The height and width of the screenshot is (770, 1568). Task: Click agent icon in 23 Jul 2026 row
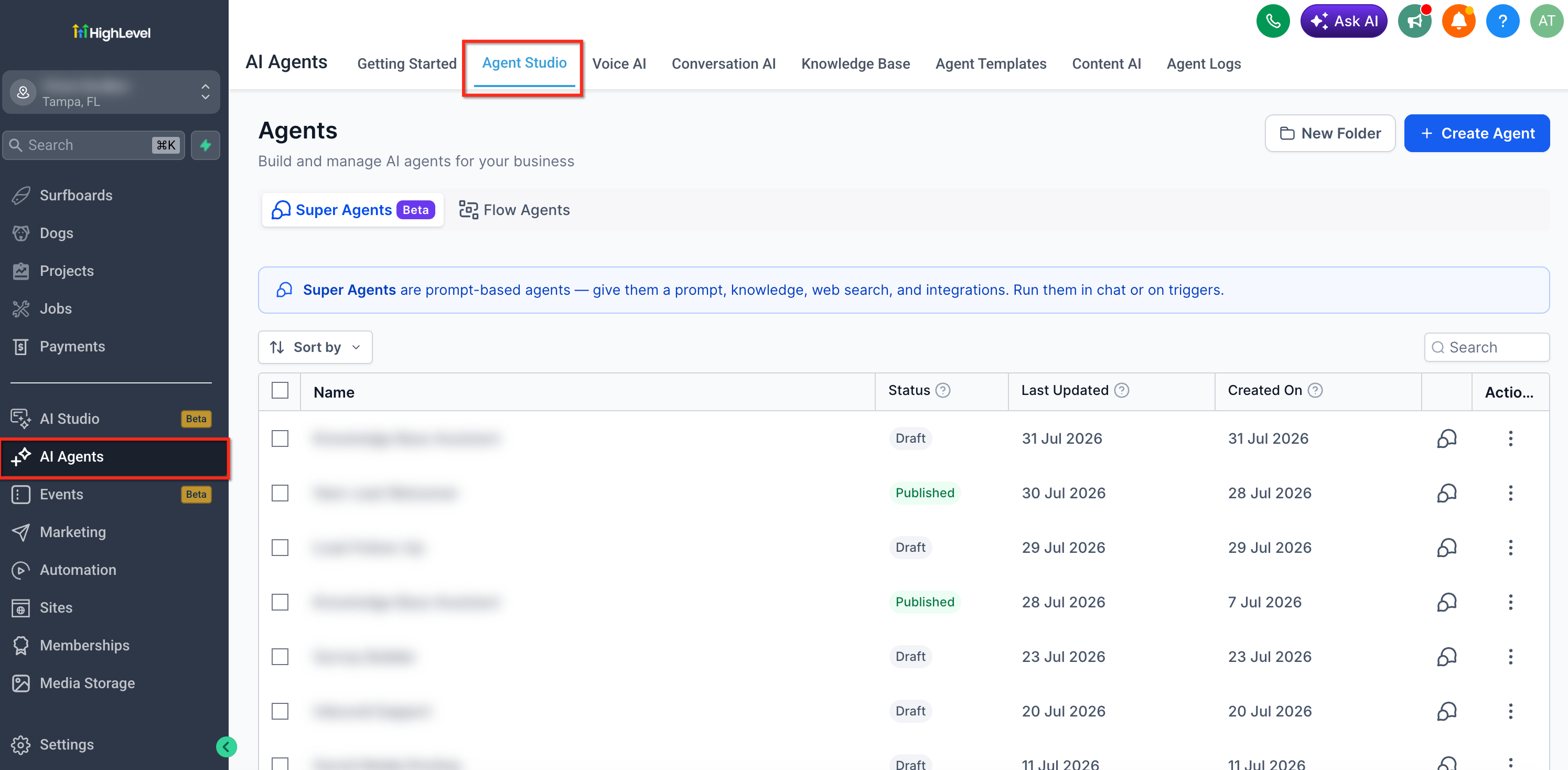(1447, 657)
